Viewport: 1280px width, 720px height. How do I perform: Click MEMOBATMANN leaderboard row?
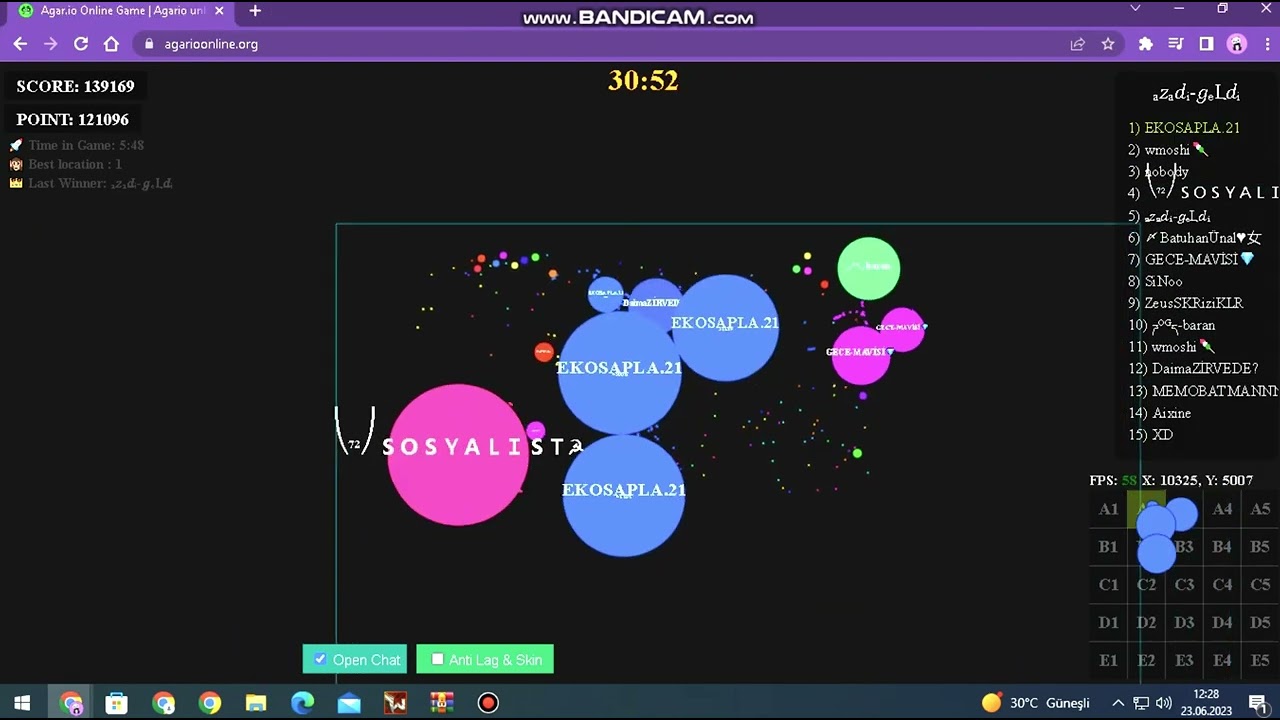coord(1203,391)
